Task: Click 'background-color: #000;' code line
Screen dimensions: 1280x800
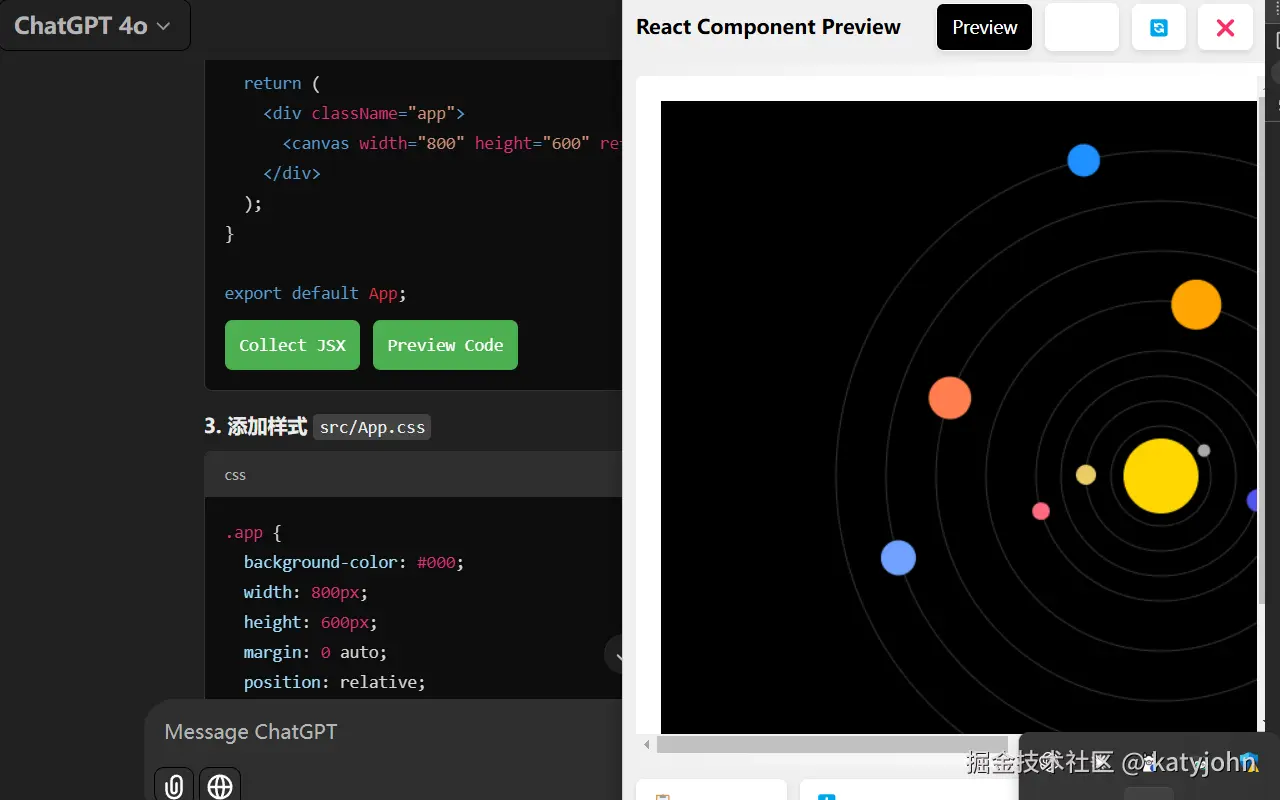Action: (x=354, y=562)
